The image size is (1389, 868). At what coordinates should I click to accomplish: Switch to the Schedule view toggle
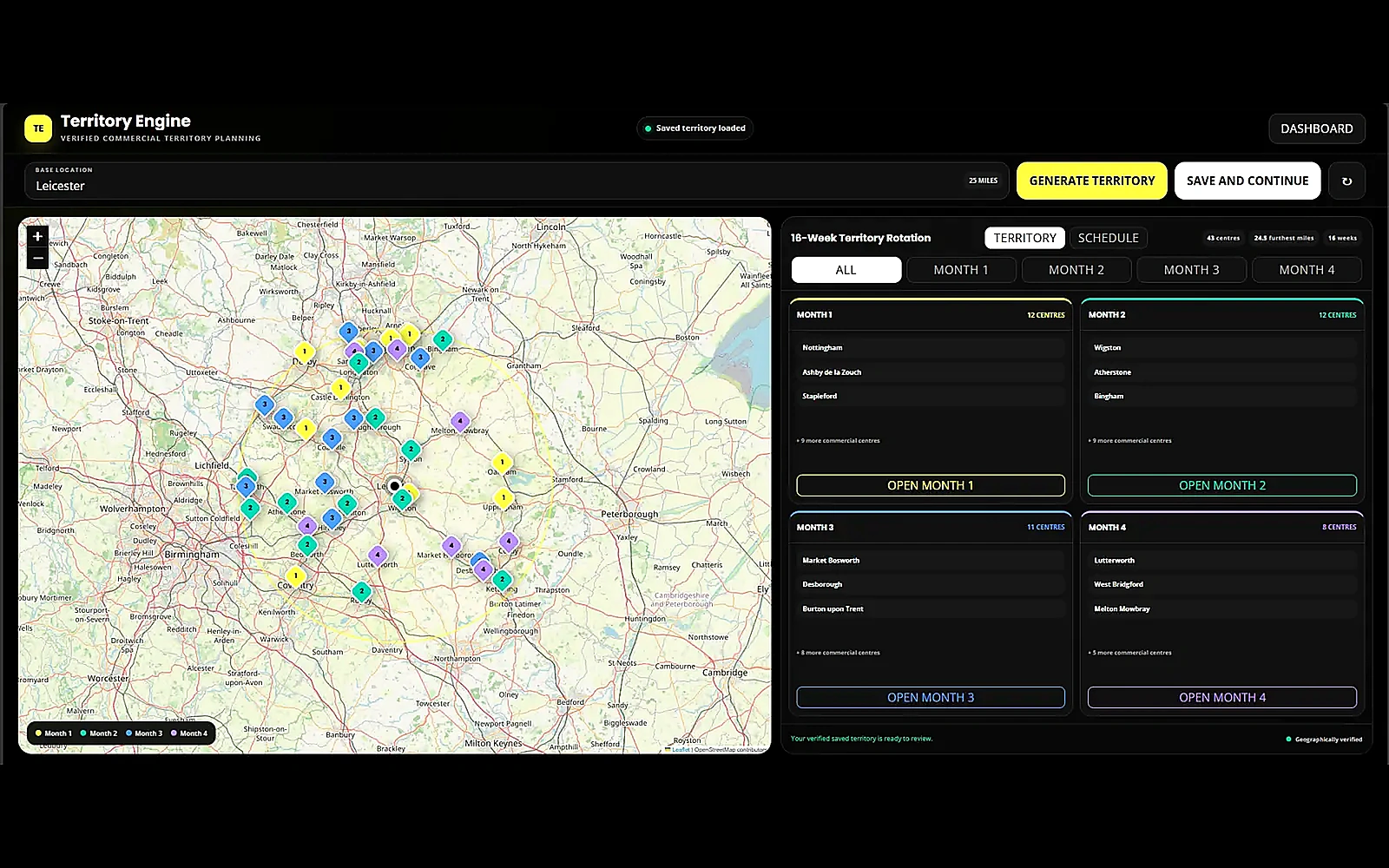[1108, 238]
